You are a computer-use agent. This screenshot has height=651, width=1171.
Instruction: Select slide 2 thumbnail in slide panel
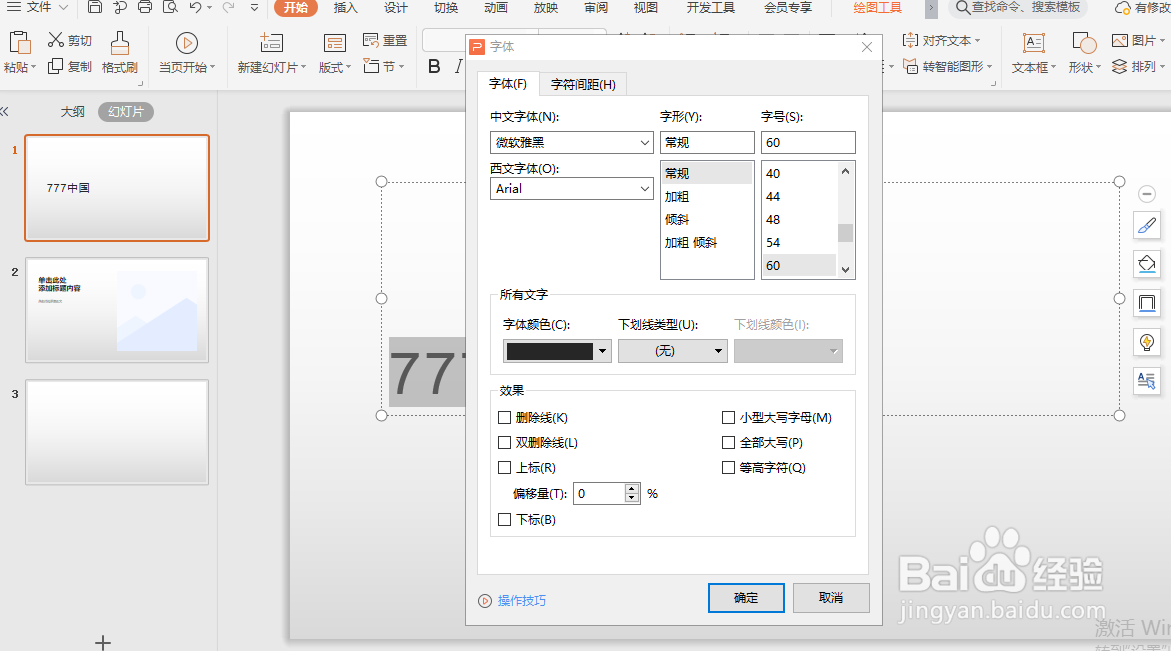116,310
